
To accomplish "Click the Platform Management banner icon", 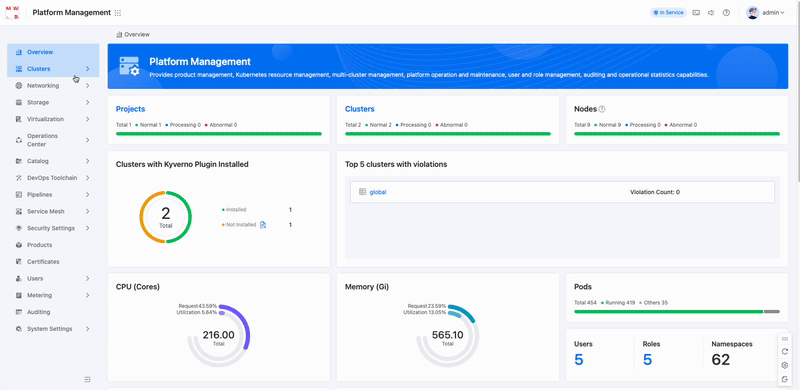I will click(129, 66).
